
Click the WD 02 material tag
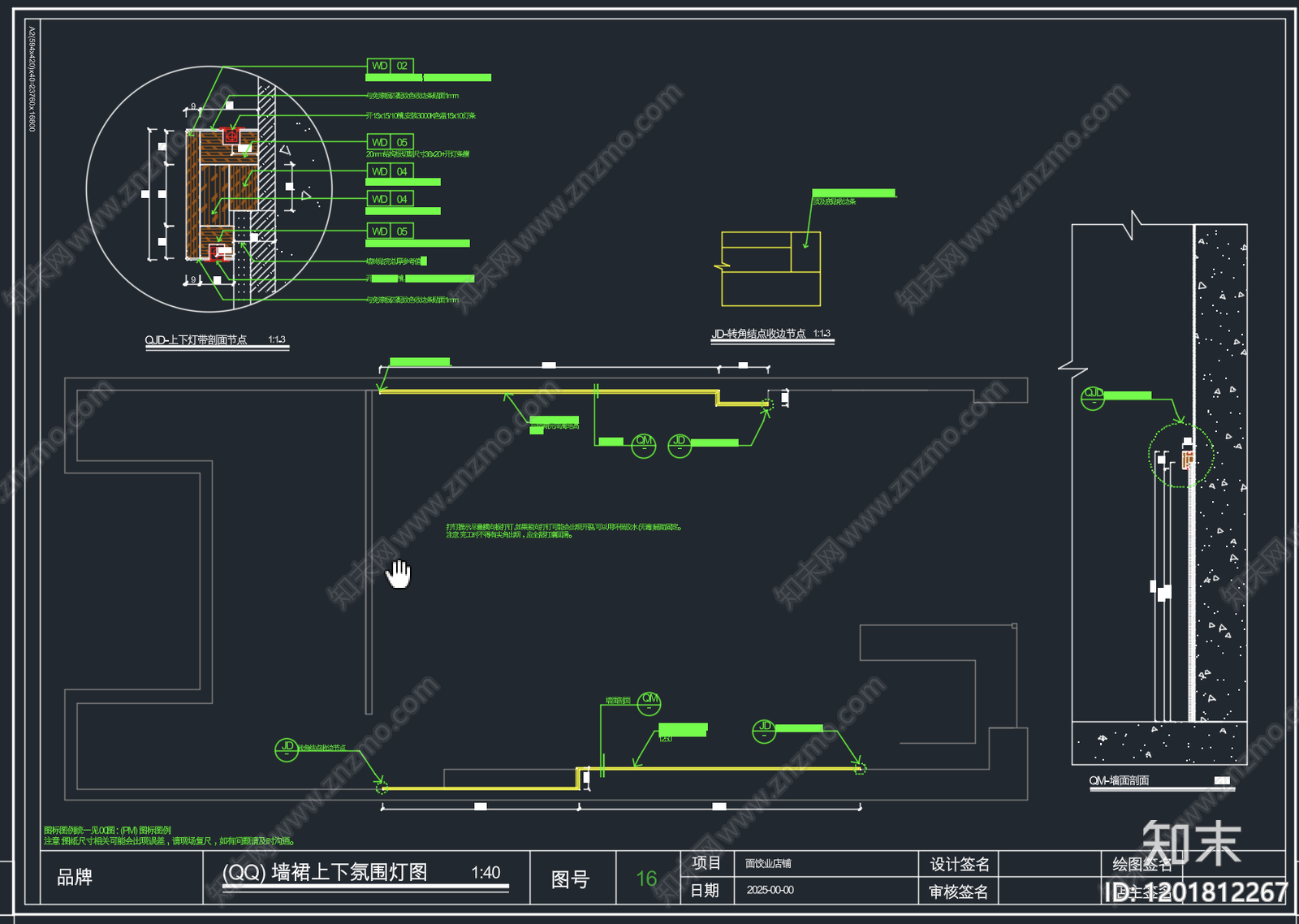pyautogui.click(x=391, y=66)
